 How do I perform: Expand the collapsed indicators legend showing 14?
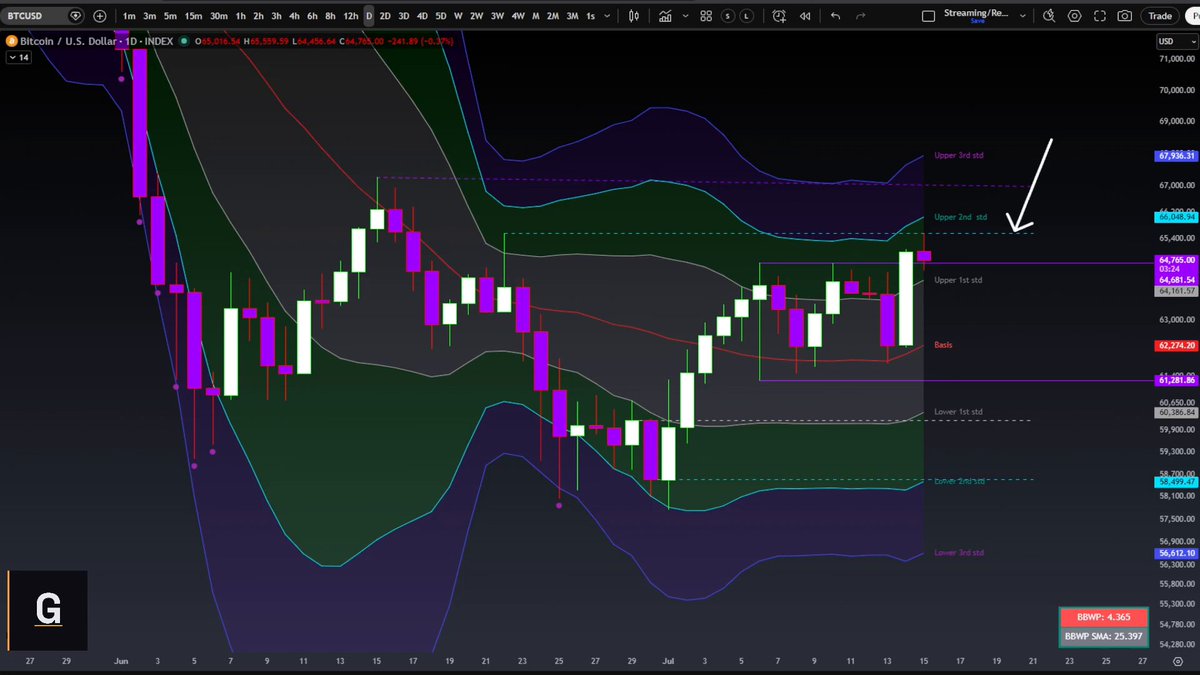pyautogui.click(x=19, y=58)
